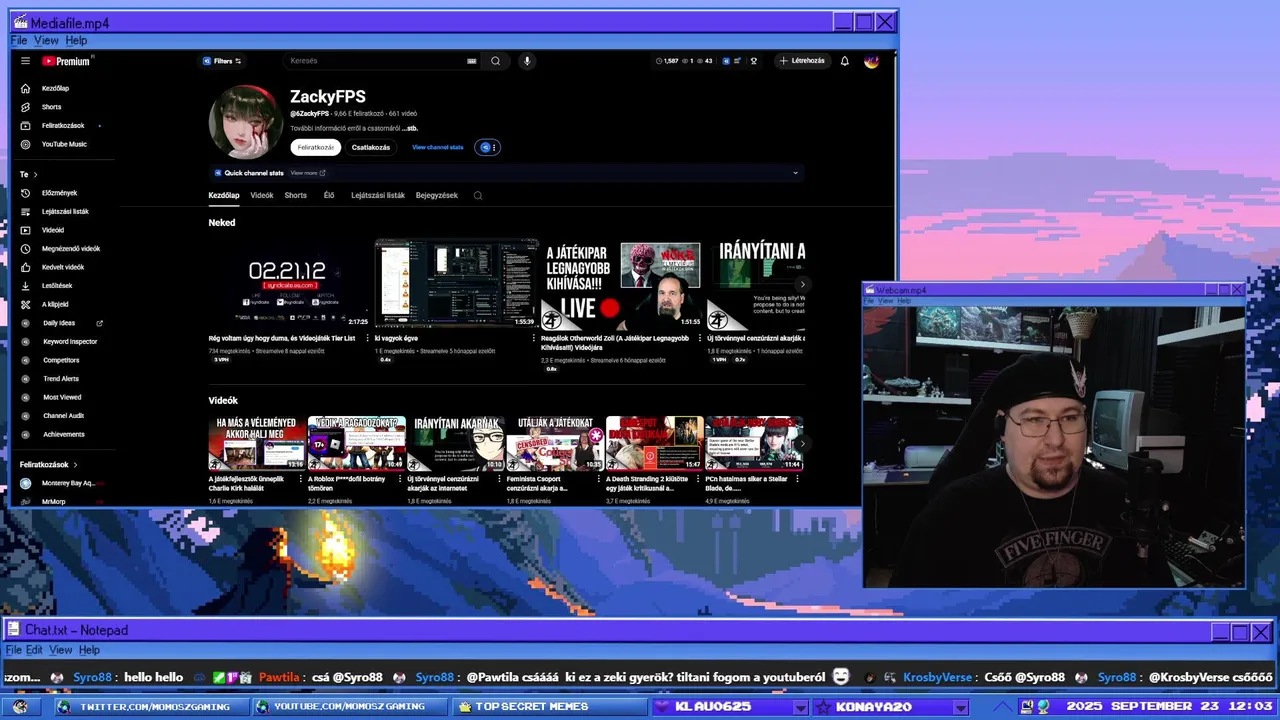Click the search magnifier button
Screen dimensions: 1280x720
[x=495, y=61]
